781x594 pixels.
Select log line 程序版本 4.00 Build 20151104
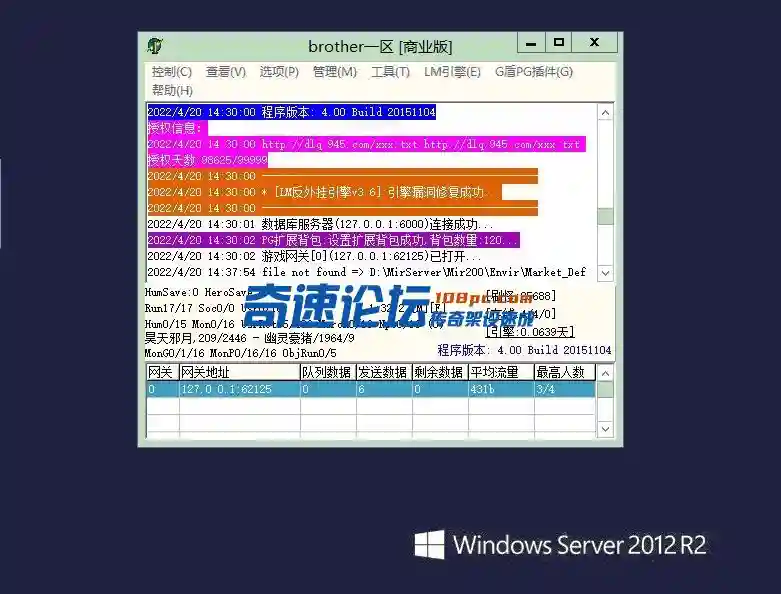pyautogui.click(x=291, y=112)
